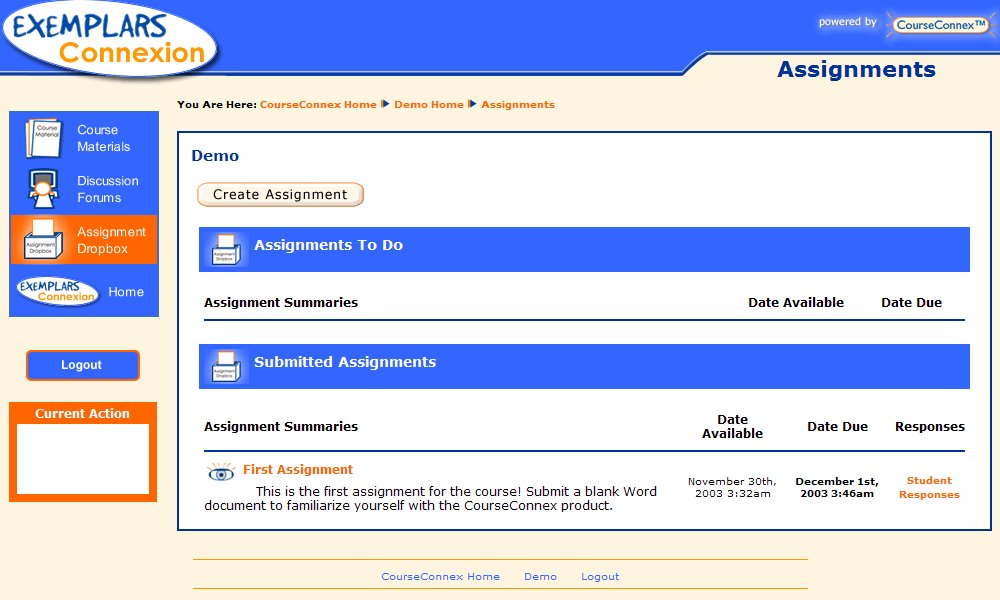This screenshot has width=1000, height=600.
Task: Click the dropbox icon in Submitted Assignments header
Action: 226,366
